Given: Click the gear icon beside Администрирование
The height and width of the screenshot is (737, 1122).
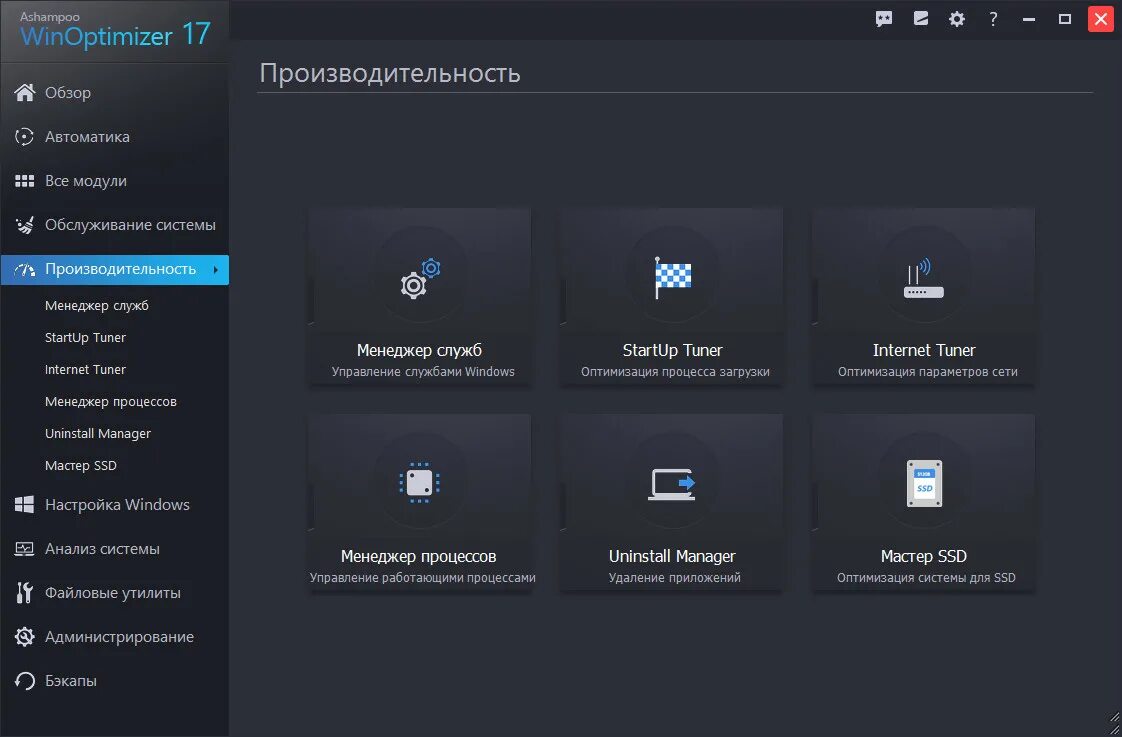Looking at the screenshot, I should click(24, 637).
